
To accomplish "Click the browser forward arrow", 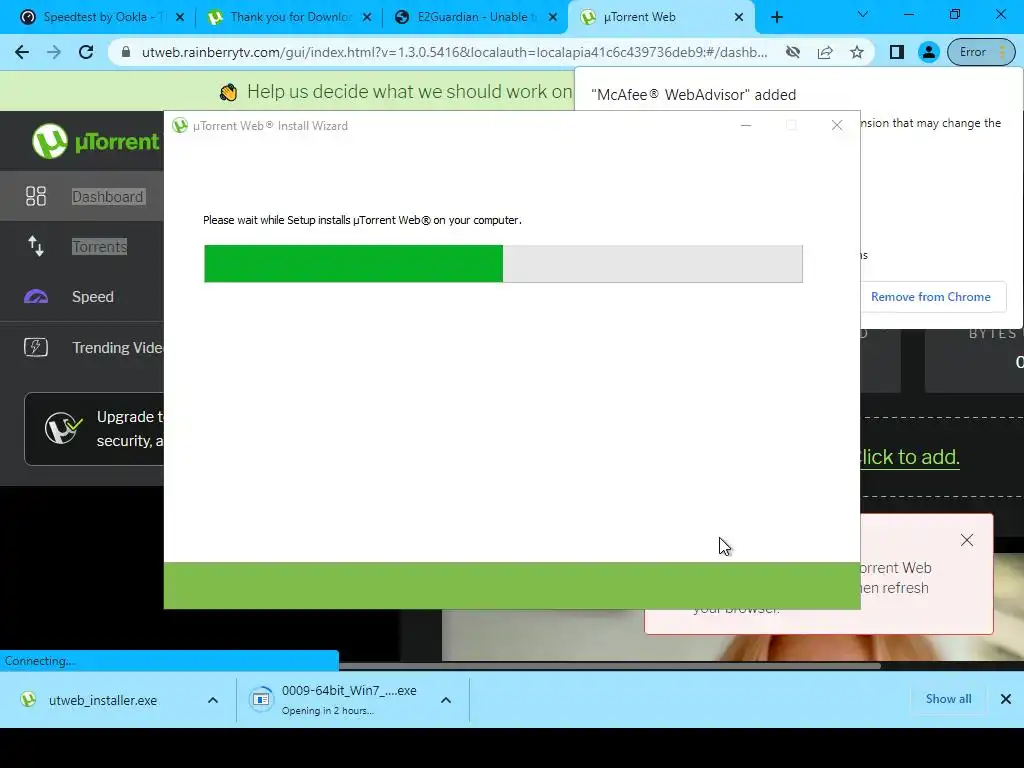I will tap(54, 52).
